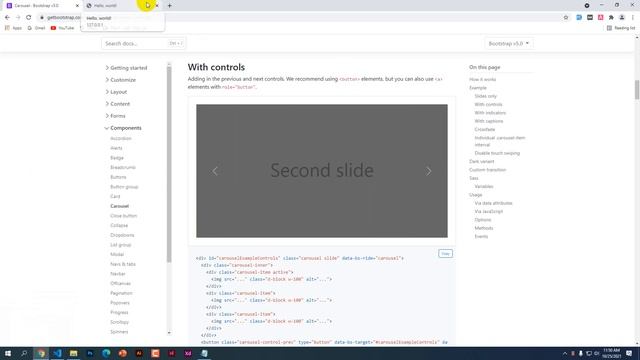Advance to the next carousel slide
640x360 pixels.
[x=429, y=171]
